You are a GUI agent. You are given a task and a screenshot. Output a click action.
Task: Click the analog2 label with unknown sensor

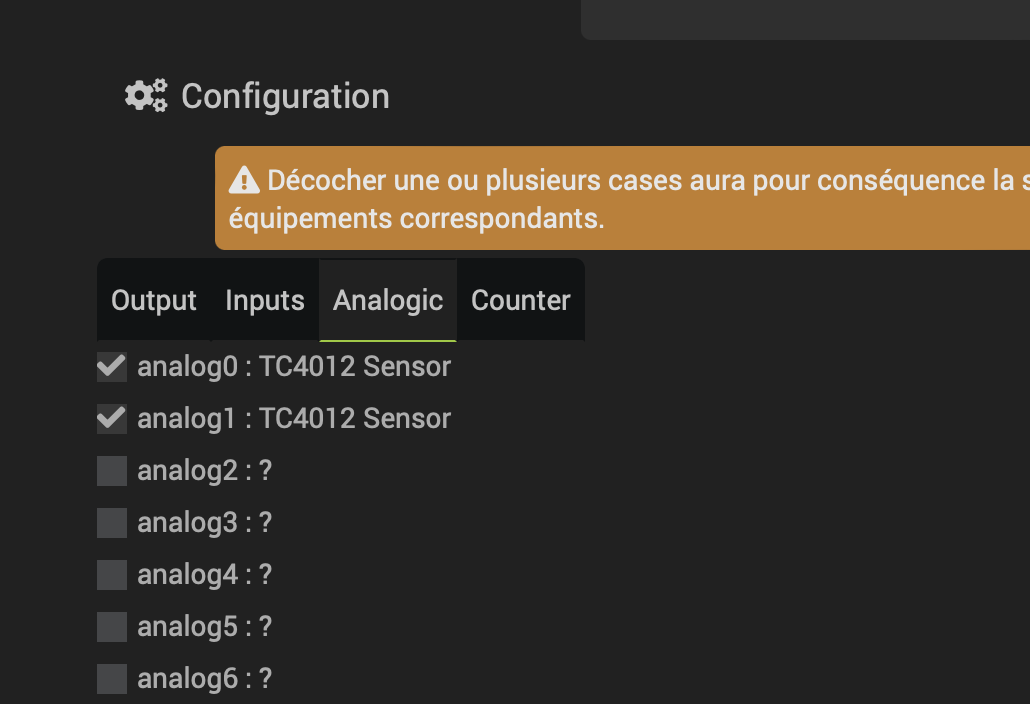pos(204,470)
